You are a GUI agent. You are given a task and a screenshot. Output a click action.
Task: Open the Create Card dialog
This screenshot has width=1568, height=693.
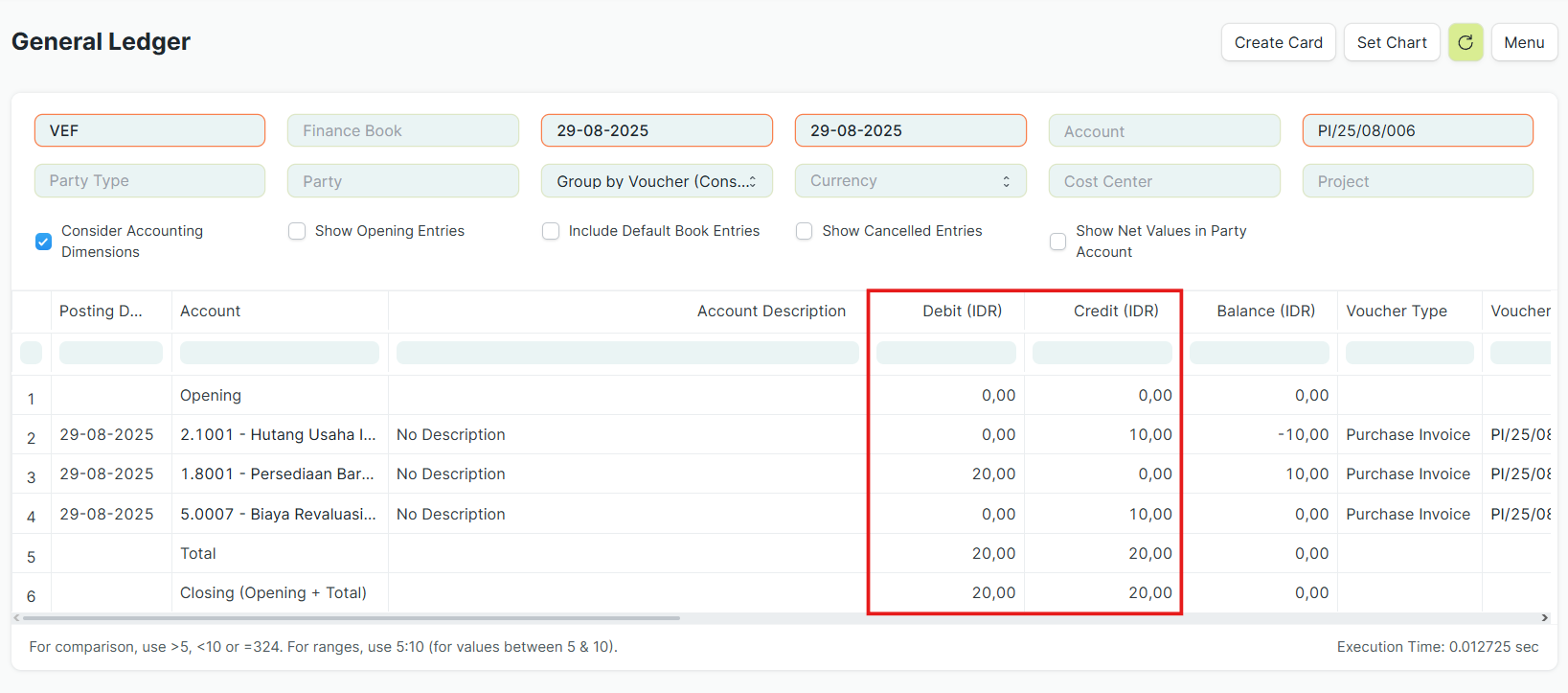click(x=1278, y=42)
